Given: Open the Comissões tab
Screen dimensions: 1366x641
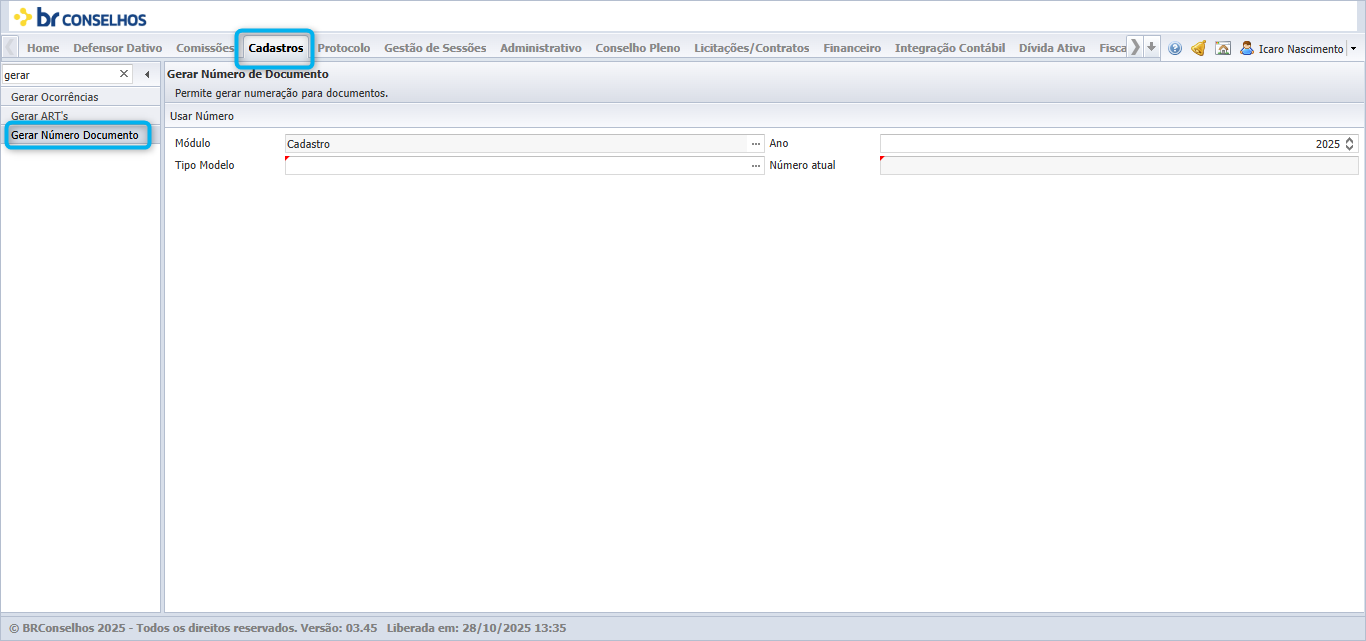Looking at the screenshot, I should [x=205, y=48].
